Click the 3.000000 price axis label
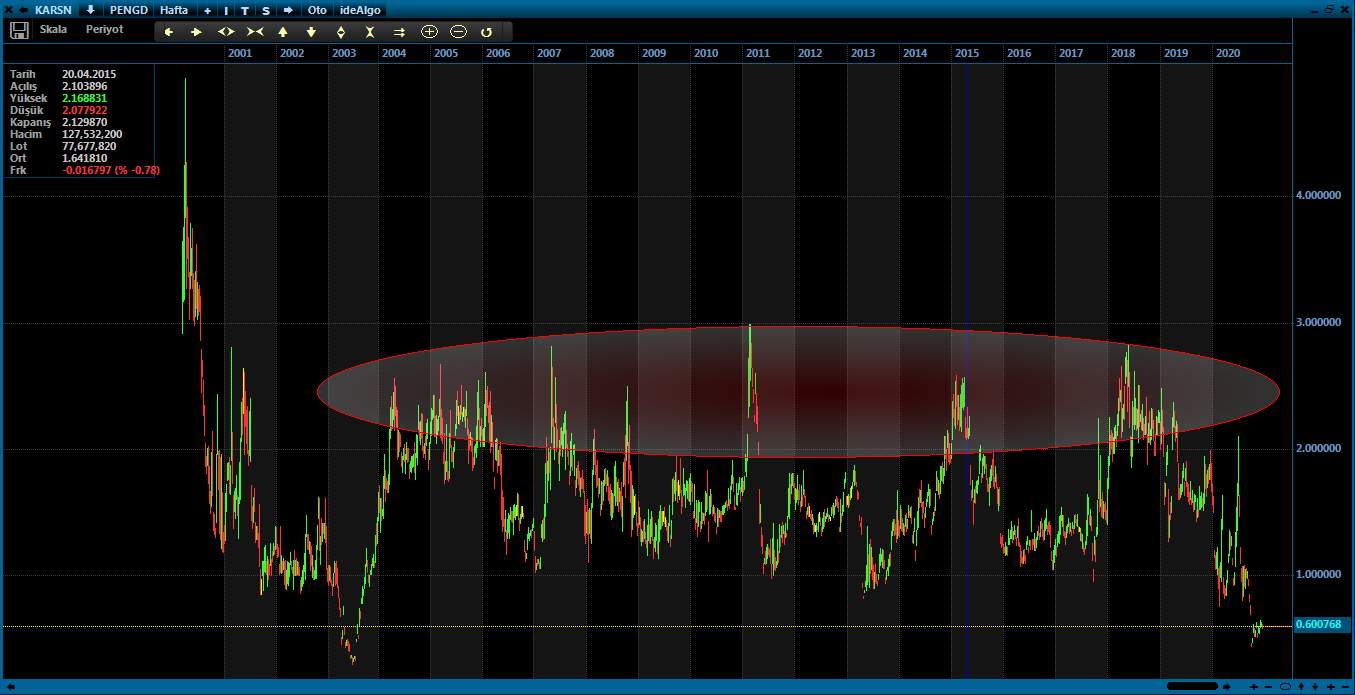This screenshot has width=1355, height=695. (1318, 322)
